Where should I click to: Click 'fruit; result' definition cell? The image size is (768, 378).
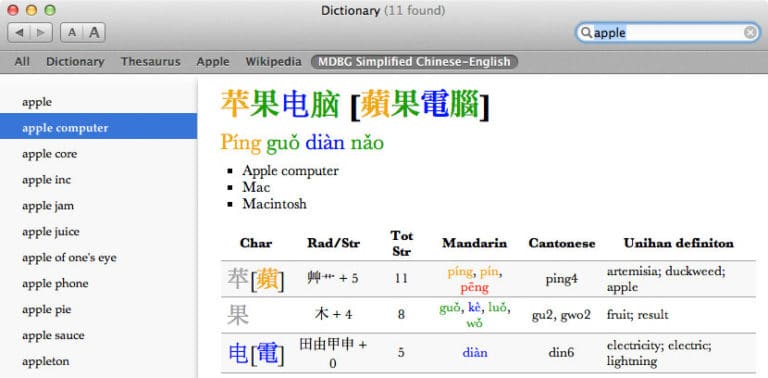point(637,315)
